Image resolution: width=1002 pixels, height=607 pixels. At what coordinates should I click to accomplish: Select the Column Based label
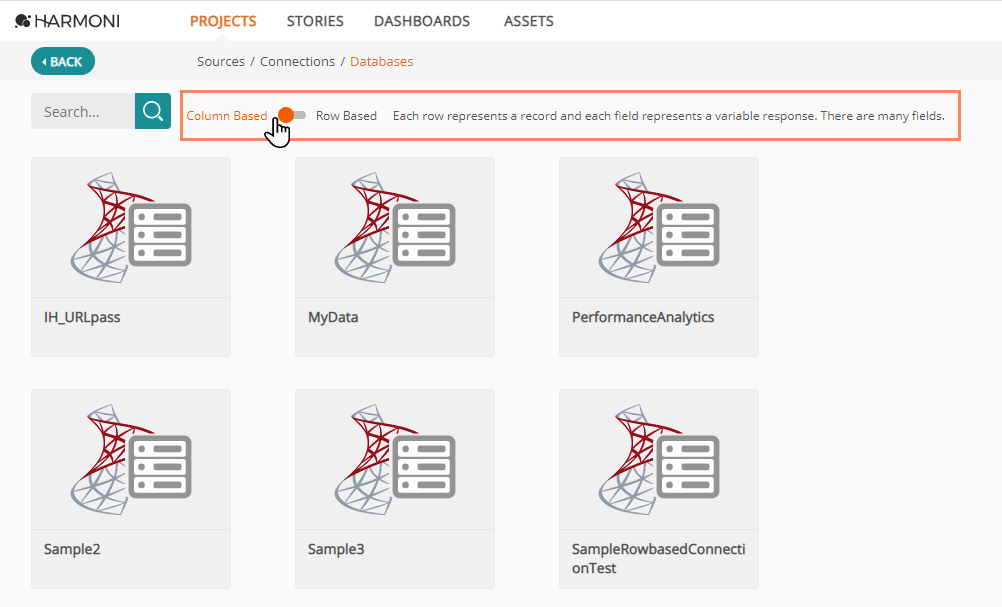[227, 116]
